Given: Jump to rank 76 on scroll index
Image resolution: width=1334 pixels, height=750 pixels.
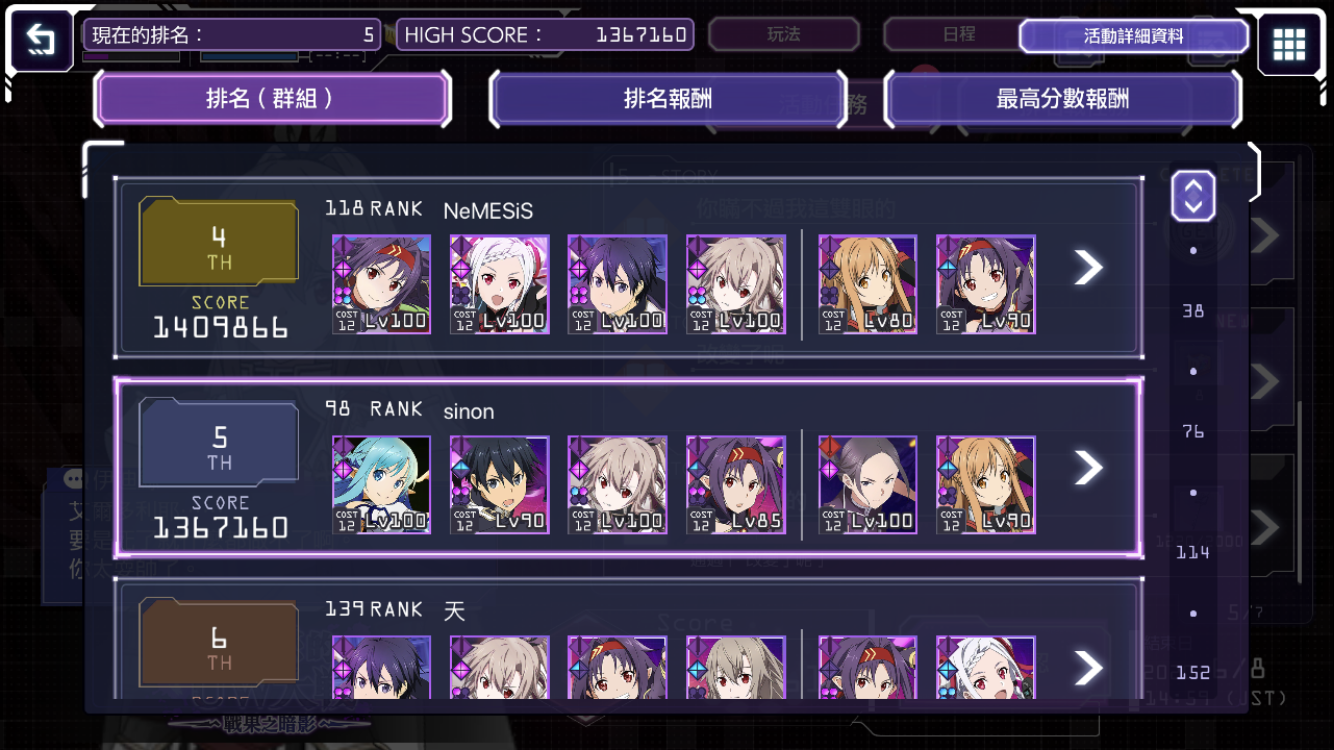Looking at the screenshot, I should 1193,431.
